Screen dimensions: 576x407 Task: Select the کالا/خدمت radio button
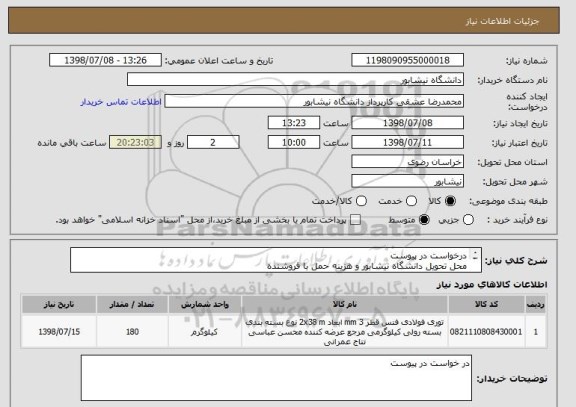coord(361,201)
